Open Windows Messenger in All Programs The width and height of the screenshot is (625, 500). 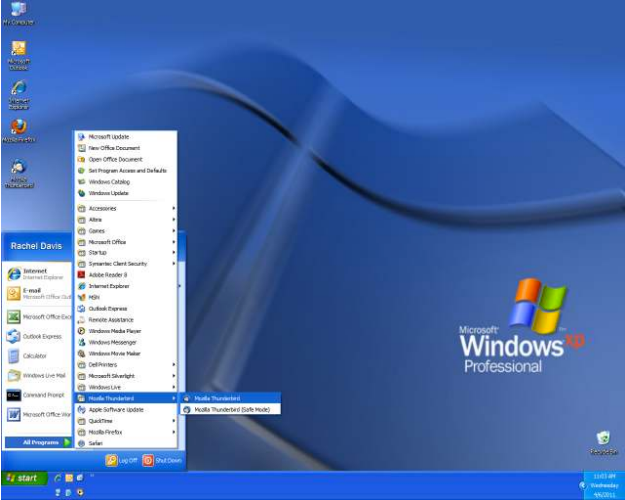(126, 342)
